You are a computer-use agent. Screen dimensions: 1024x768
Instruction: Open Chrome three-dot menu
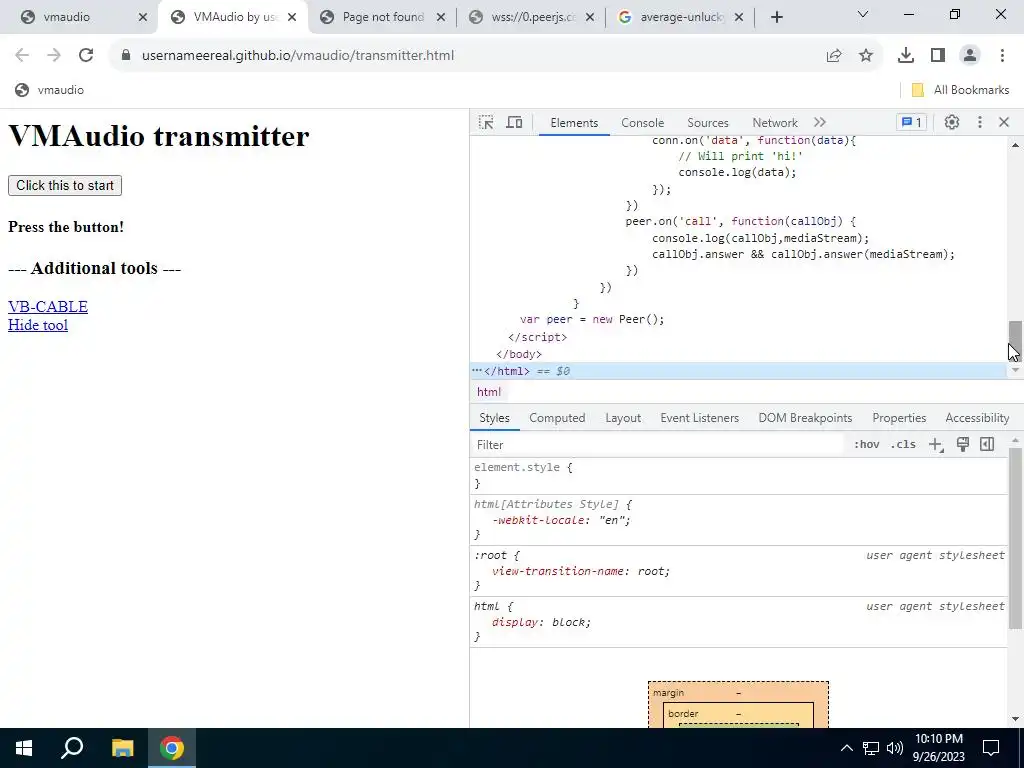1002,56
